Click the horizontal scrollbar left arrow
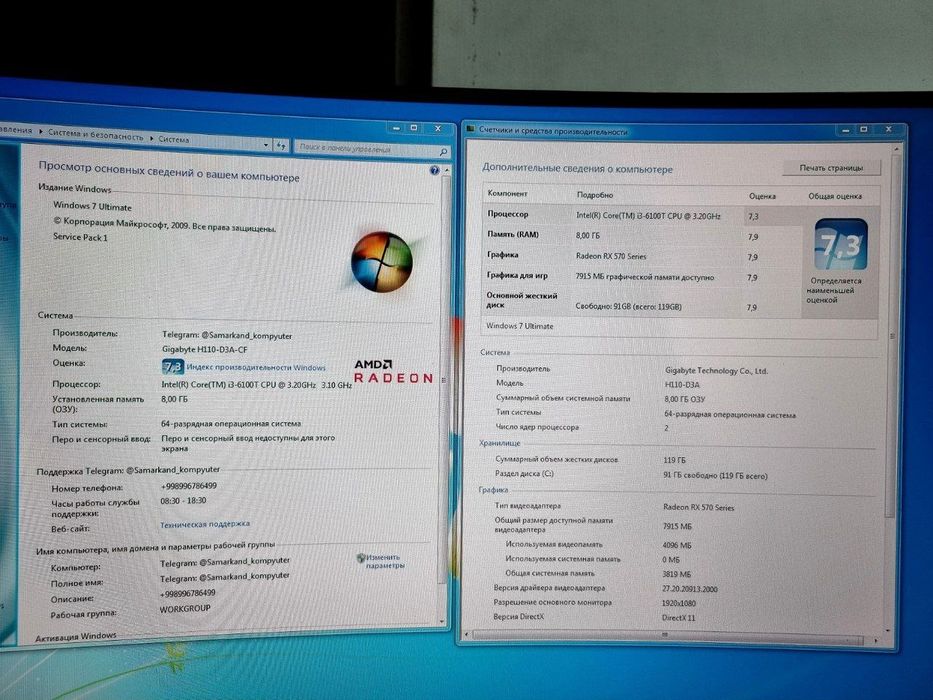933x700 pixels. (468, 634)
